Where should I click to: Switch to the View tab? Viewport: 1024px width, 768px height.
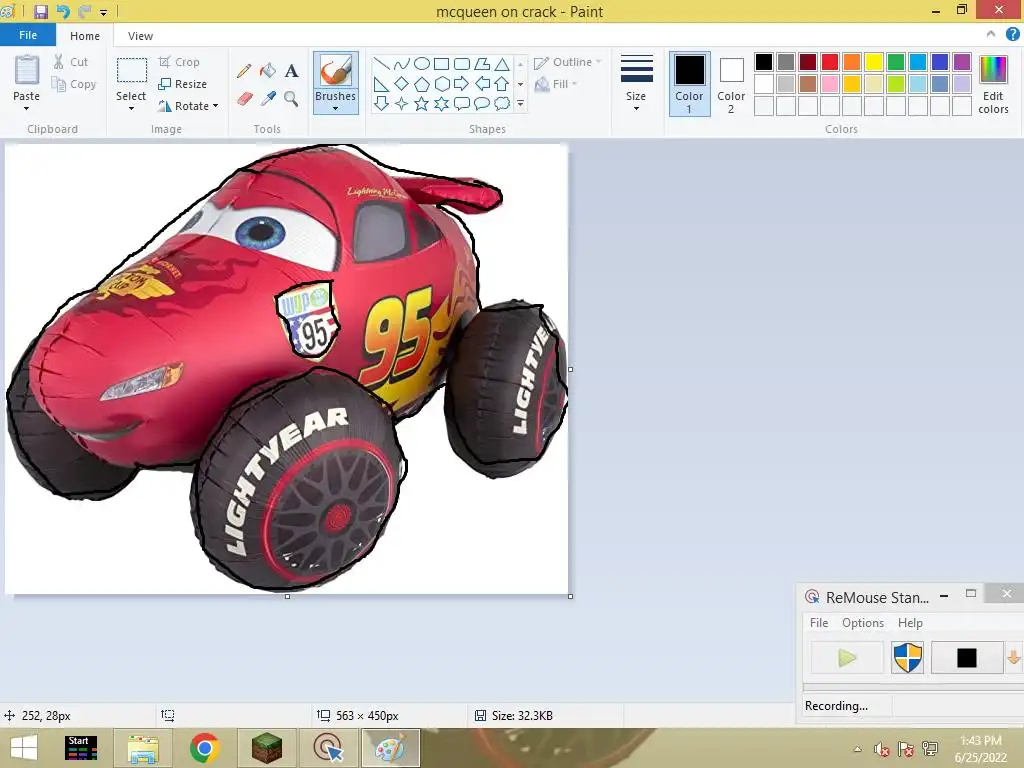point(140,36)
